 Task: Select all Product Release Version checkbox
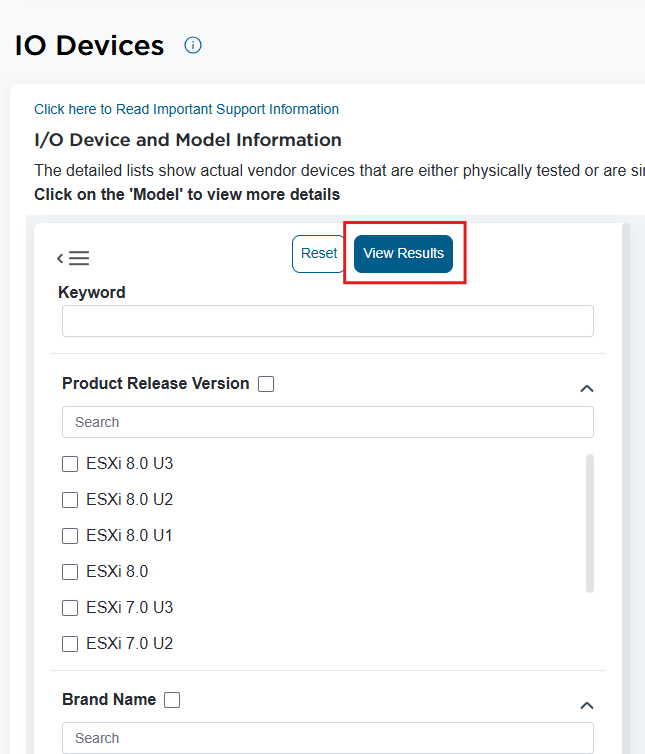point(266,384)
